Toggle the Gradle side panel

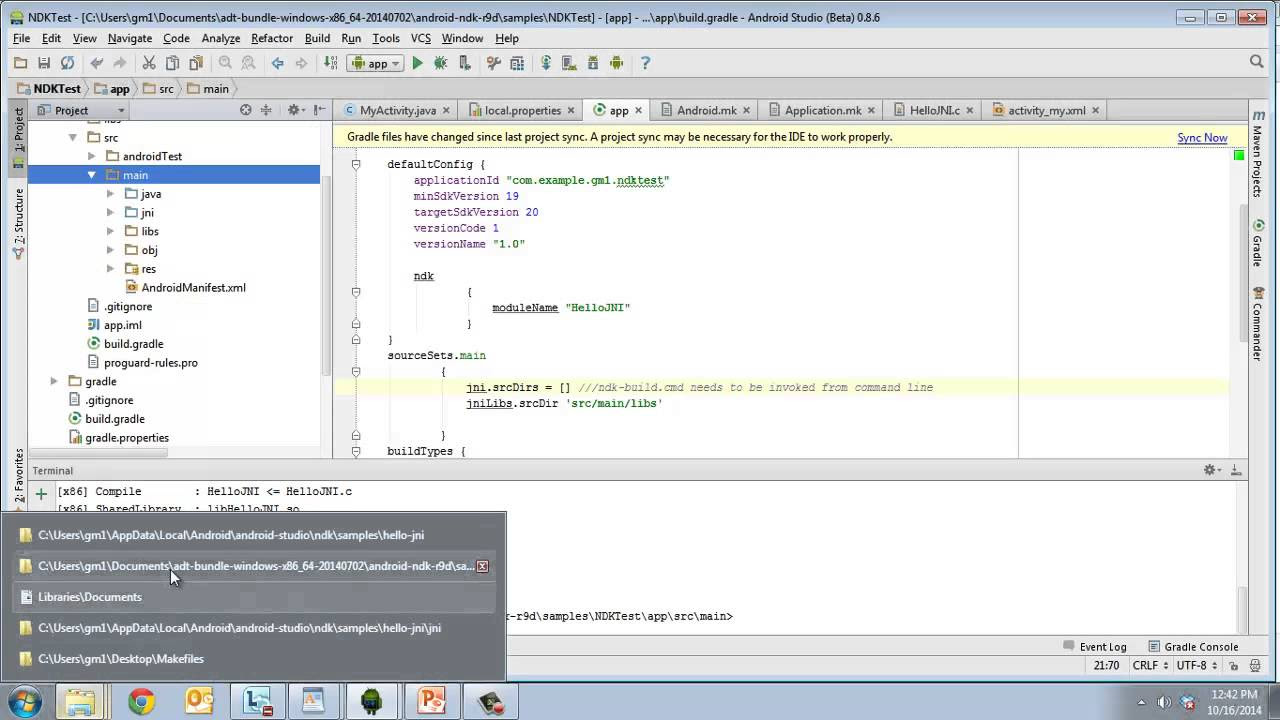point(1257,245)
